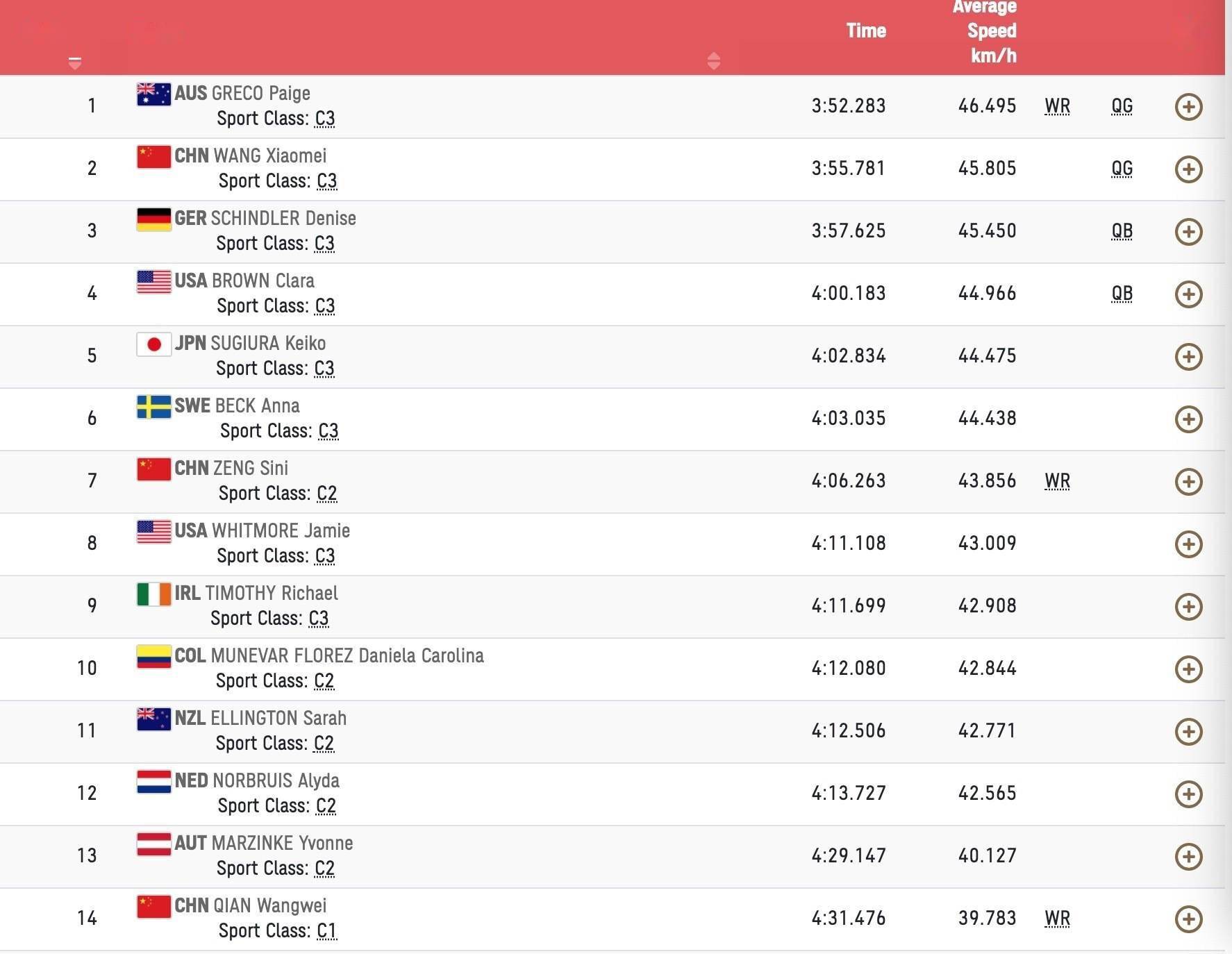Open plus icon for QIAN Wangwei

(1188, 919)
